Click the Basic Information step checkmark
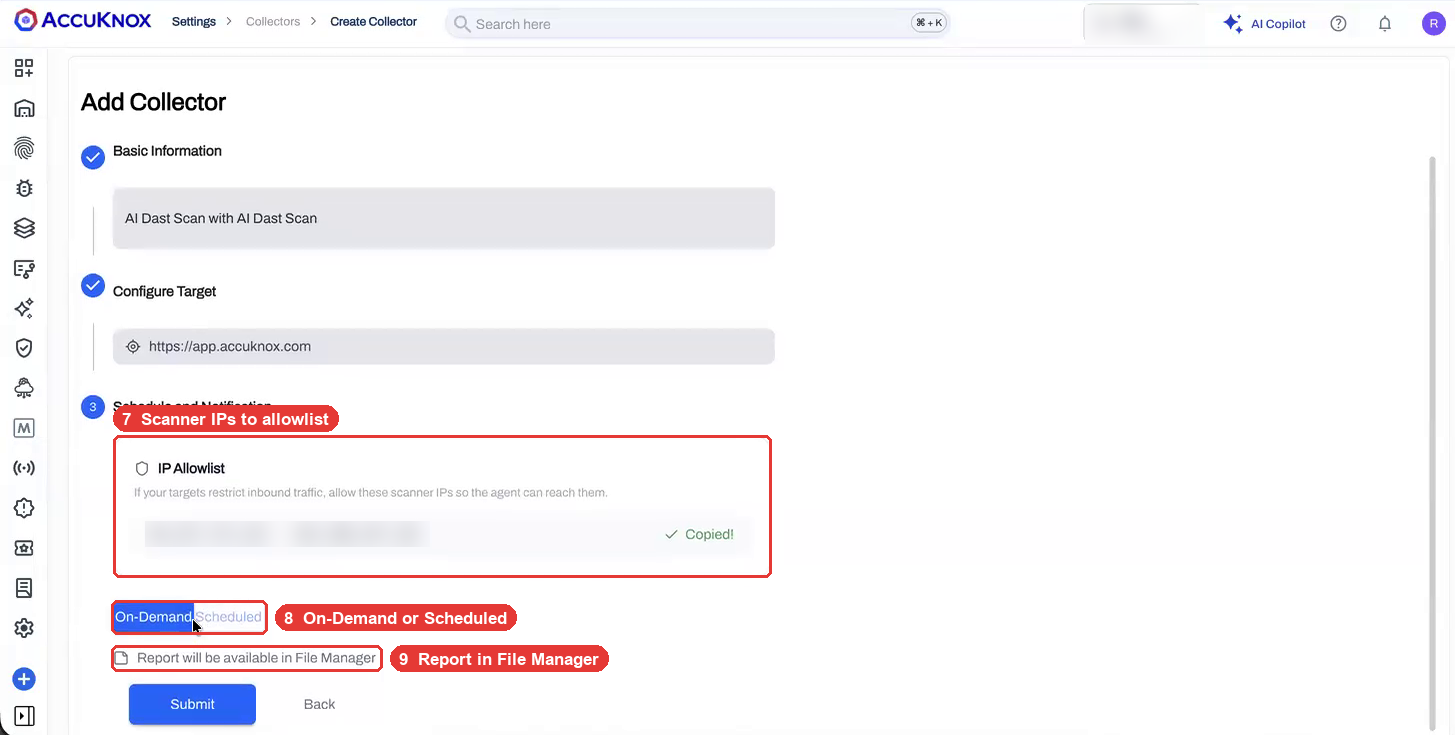Image resolution: width=1455 pixels, height=735 pixels. [93, 157]
